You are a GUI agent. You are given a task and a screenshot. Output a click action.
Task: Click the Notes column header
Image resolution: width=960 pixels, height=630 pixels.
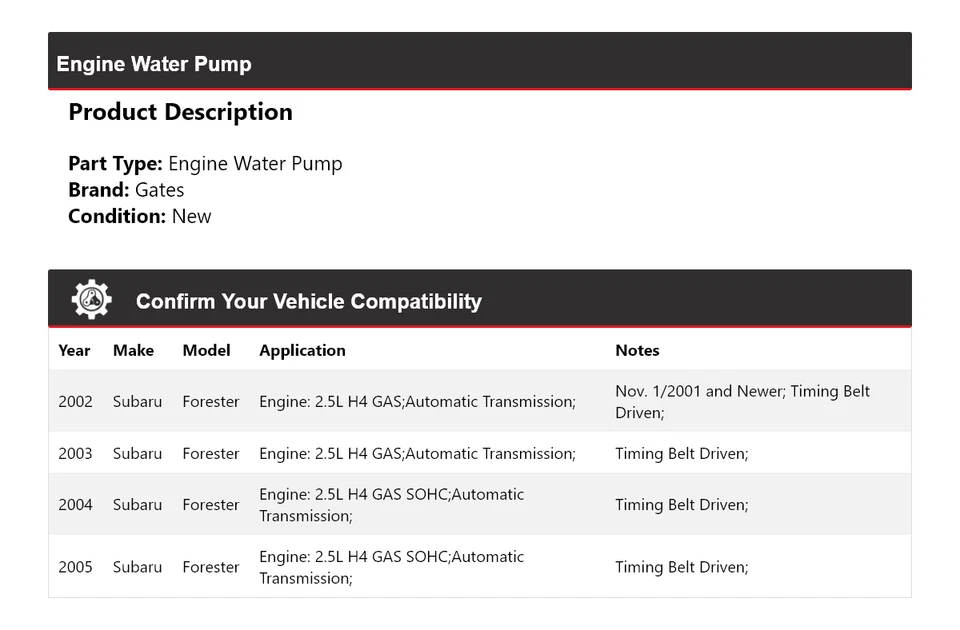(x=637, y=350)
